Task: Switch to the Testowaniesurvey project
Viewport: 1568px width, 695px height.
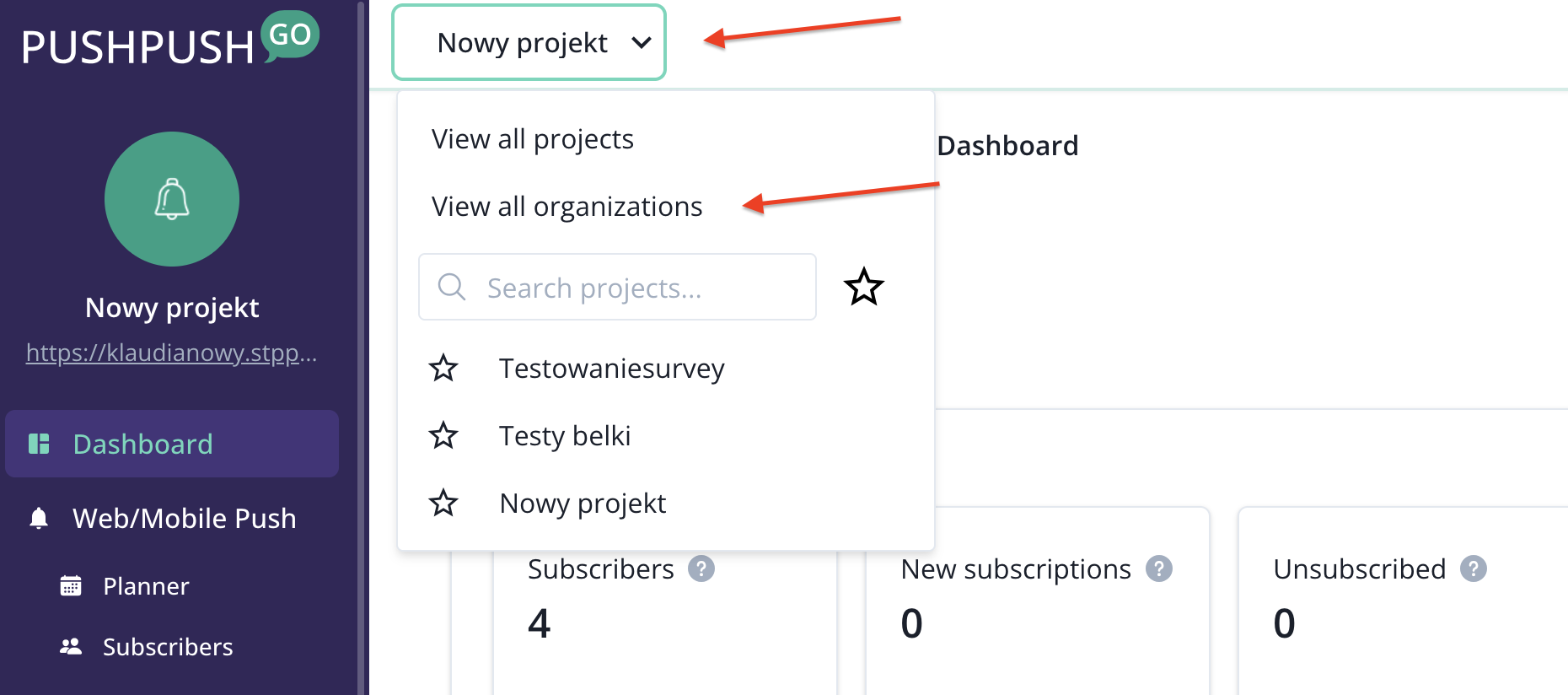Action: pyautogui.click(x=612, y=369)
